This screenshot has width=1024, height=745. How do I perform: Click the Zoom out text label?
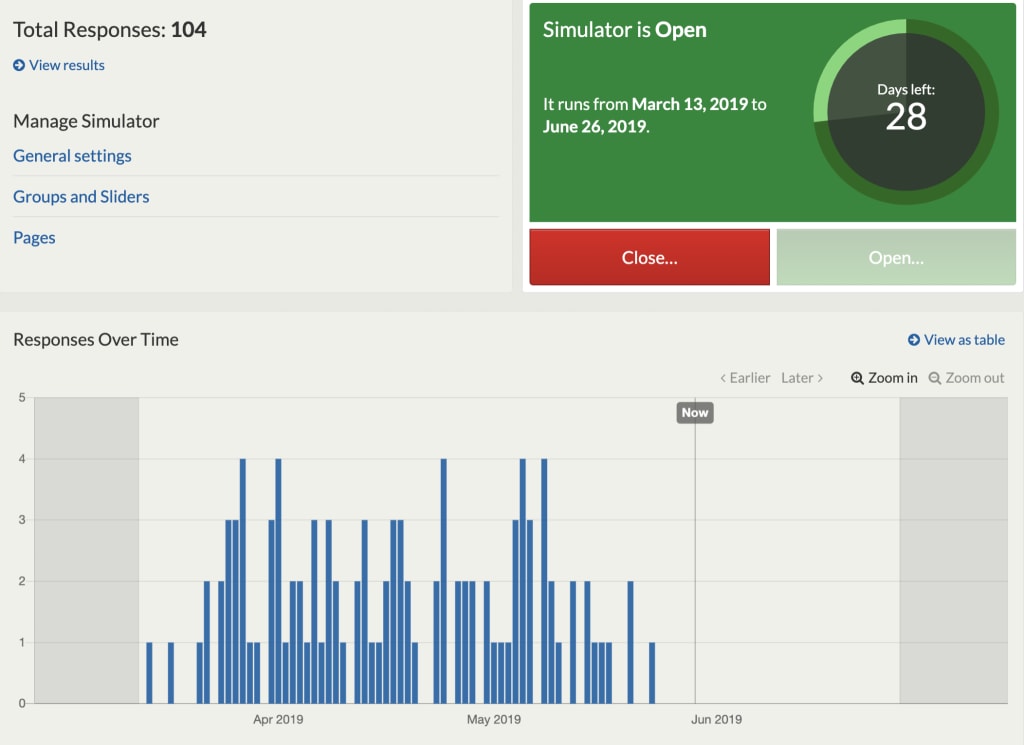pos(974,378)
